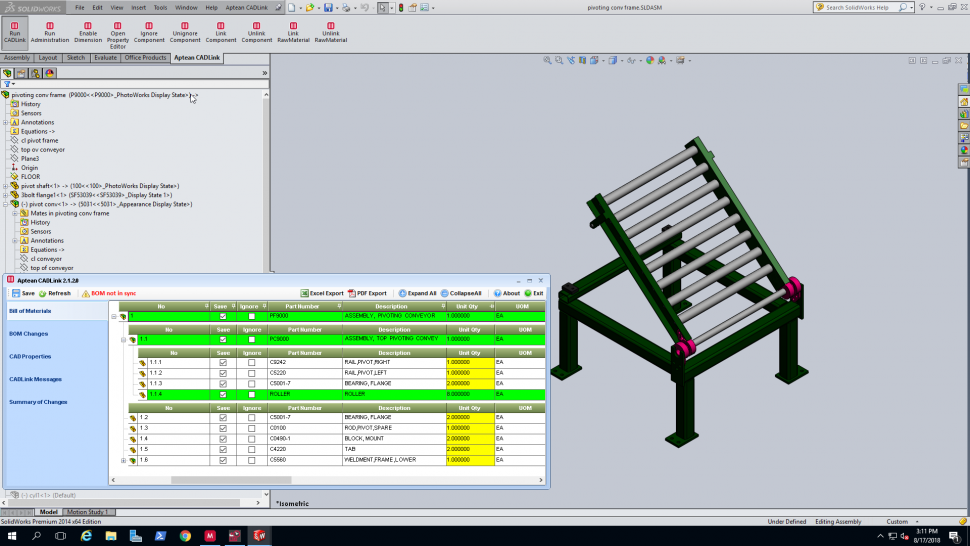Open the Save dropdown arrow in quick toolbar

(337, 8)
